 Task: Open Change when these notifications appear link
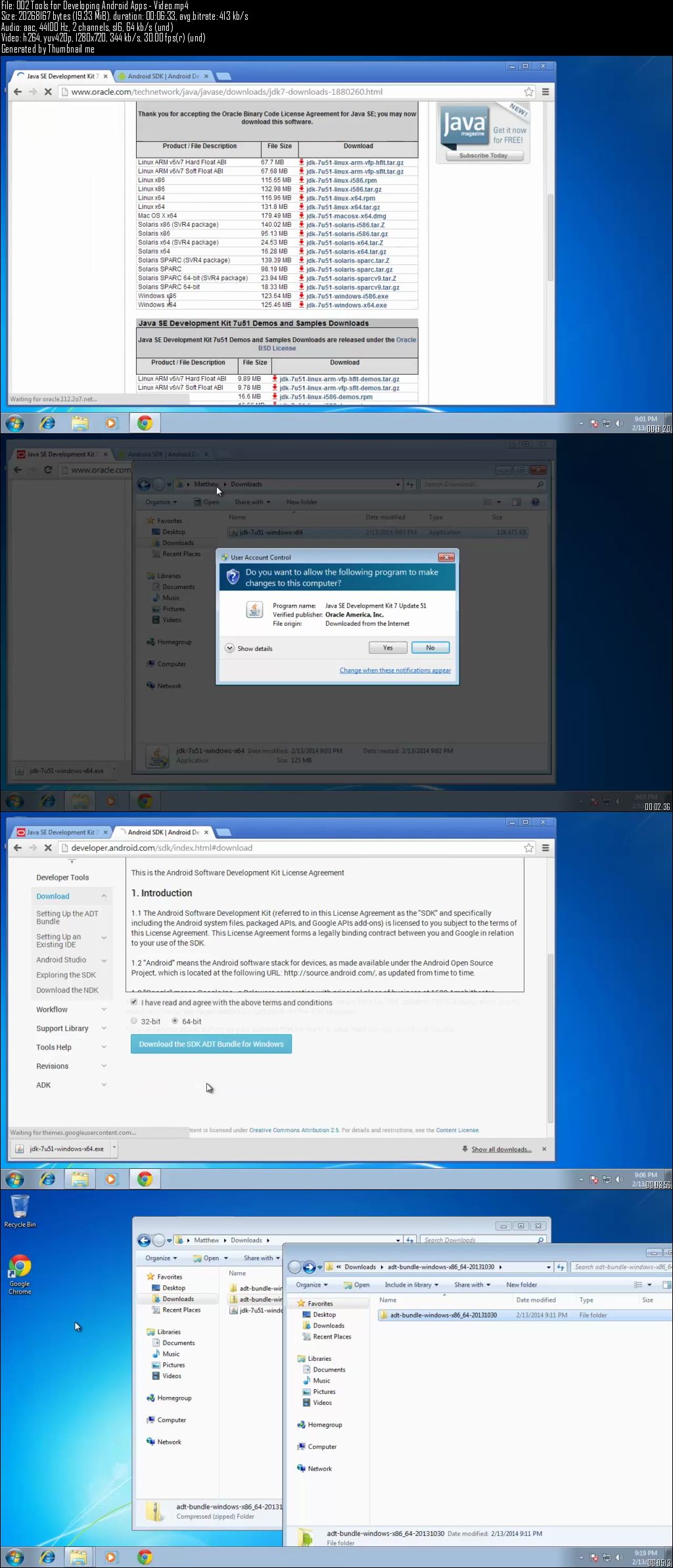pyautogui.click(x=395, y=671)
